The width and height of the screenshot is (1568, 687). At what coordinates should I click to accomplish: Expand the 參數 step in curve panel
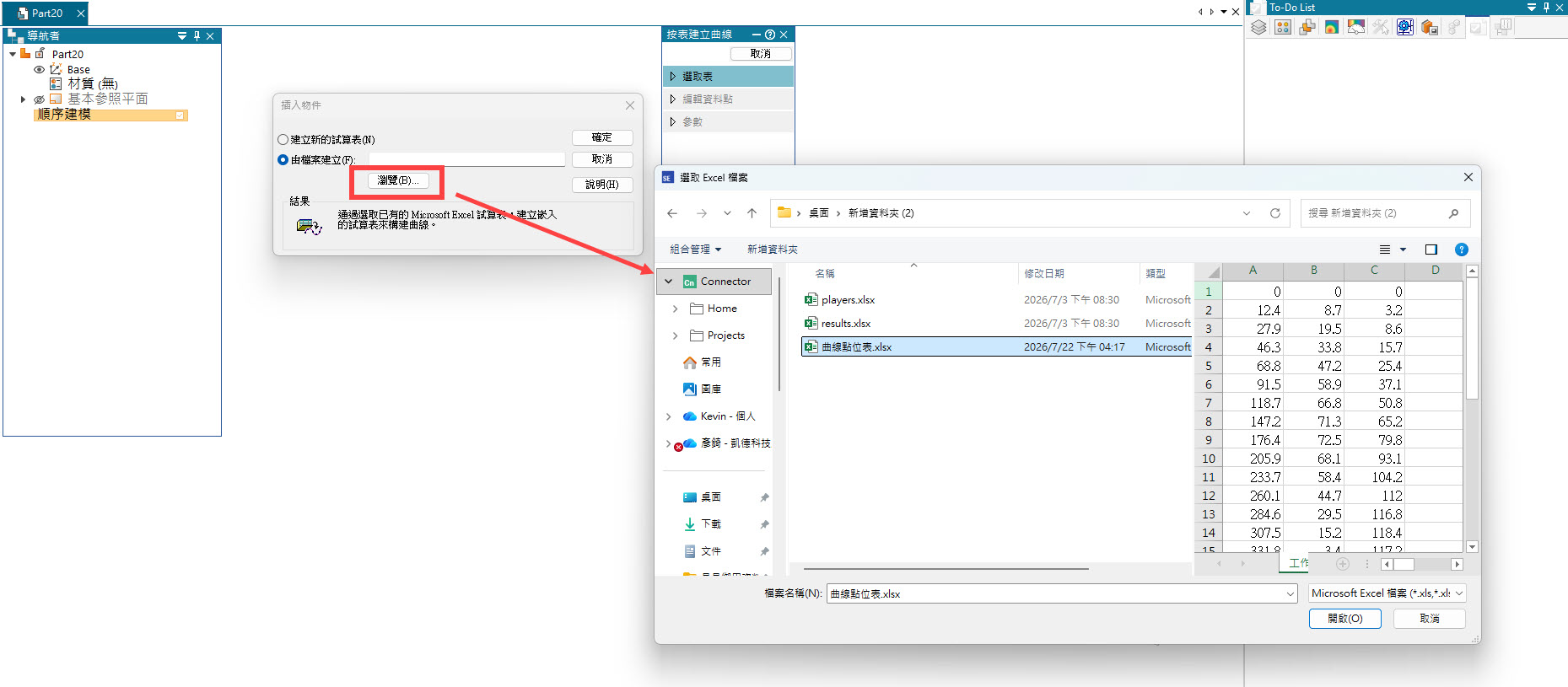pos(673,122)
